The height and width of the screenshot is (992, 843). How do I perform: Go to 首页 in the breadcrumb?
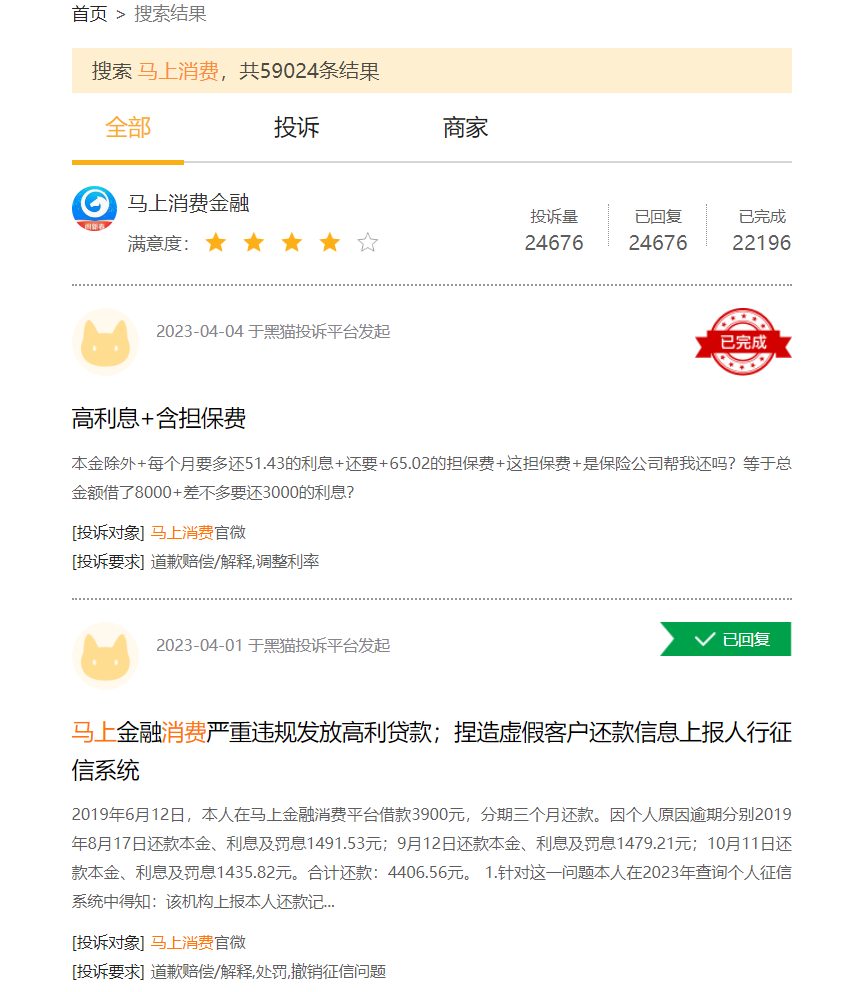pyautogui.click(x=90, y=14)
